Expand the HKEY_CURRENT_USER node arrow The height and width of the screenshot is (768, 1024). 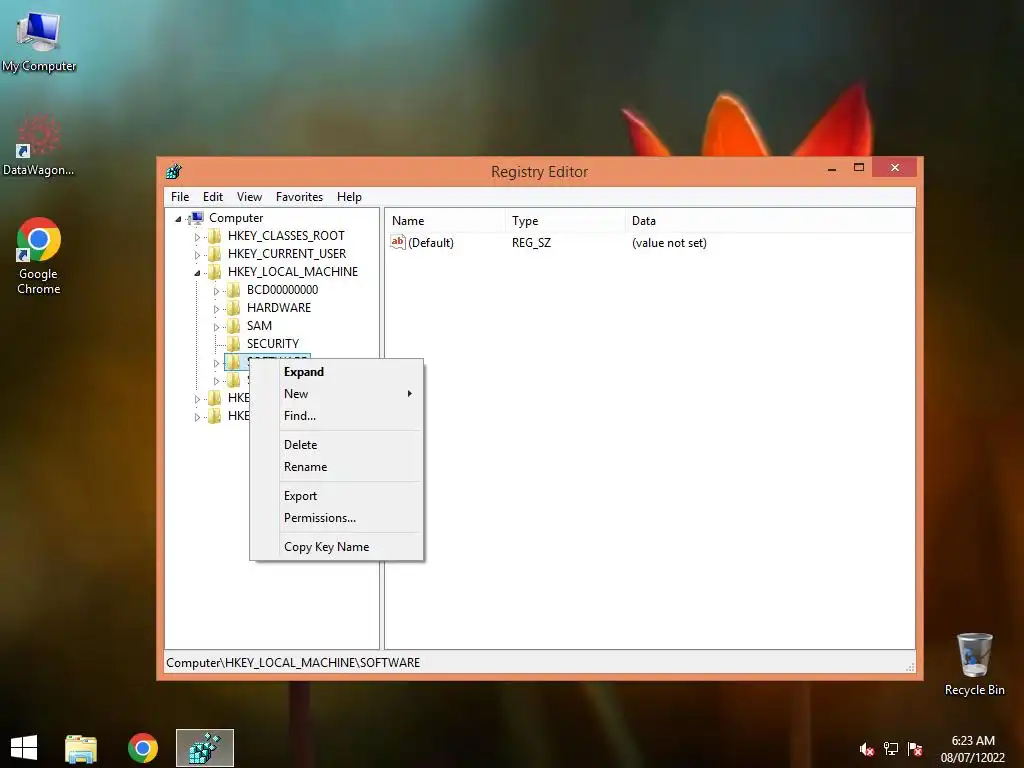tap(197, 255)
